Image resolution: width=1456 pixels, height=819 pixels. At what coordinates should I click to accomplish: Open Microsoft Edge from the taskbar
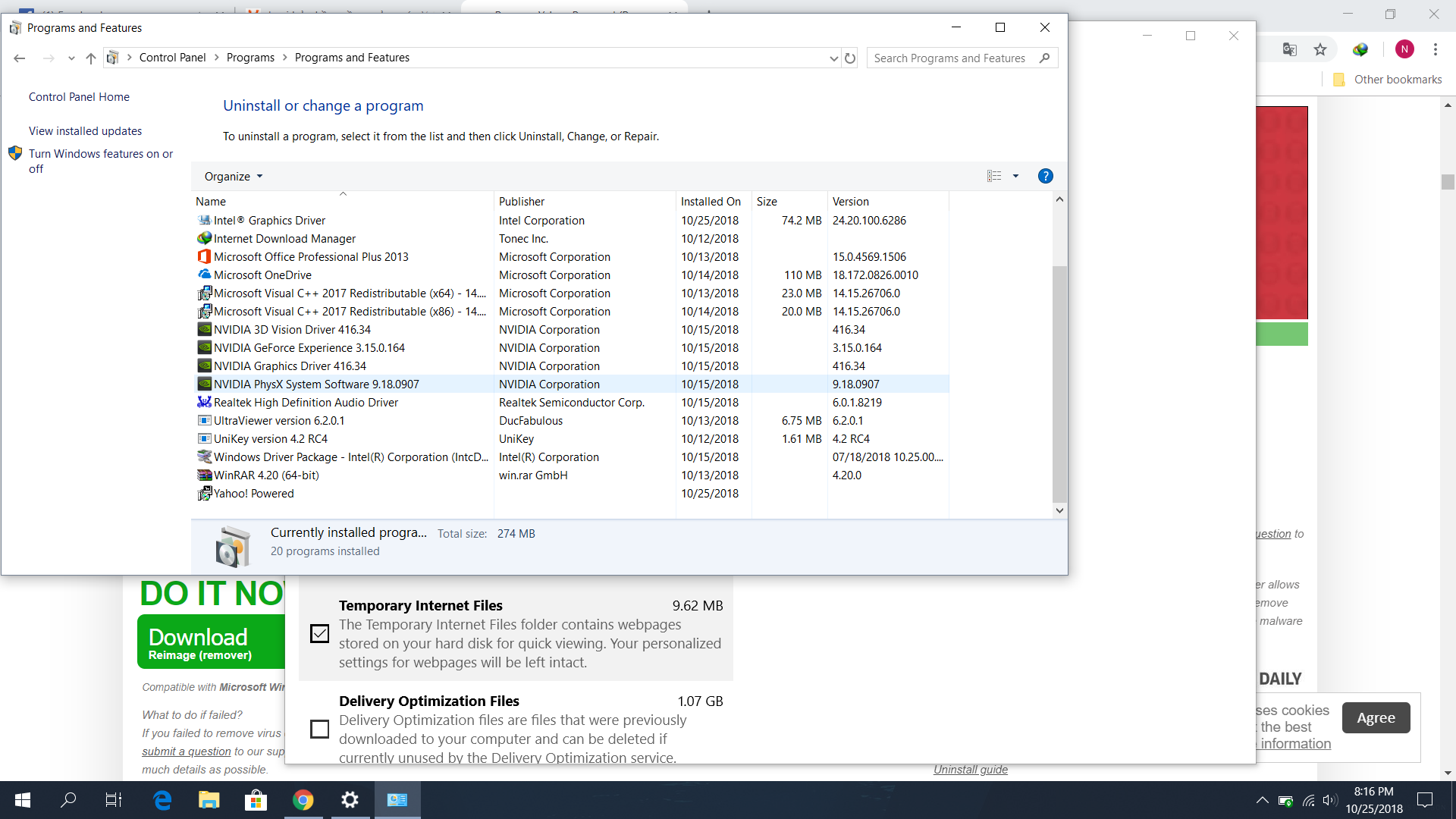(x=162, y=800)
